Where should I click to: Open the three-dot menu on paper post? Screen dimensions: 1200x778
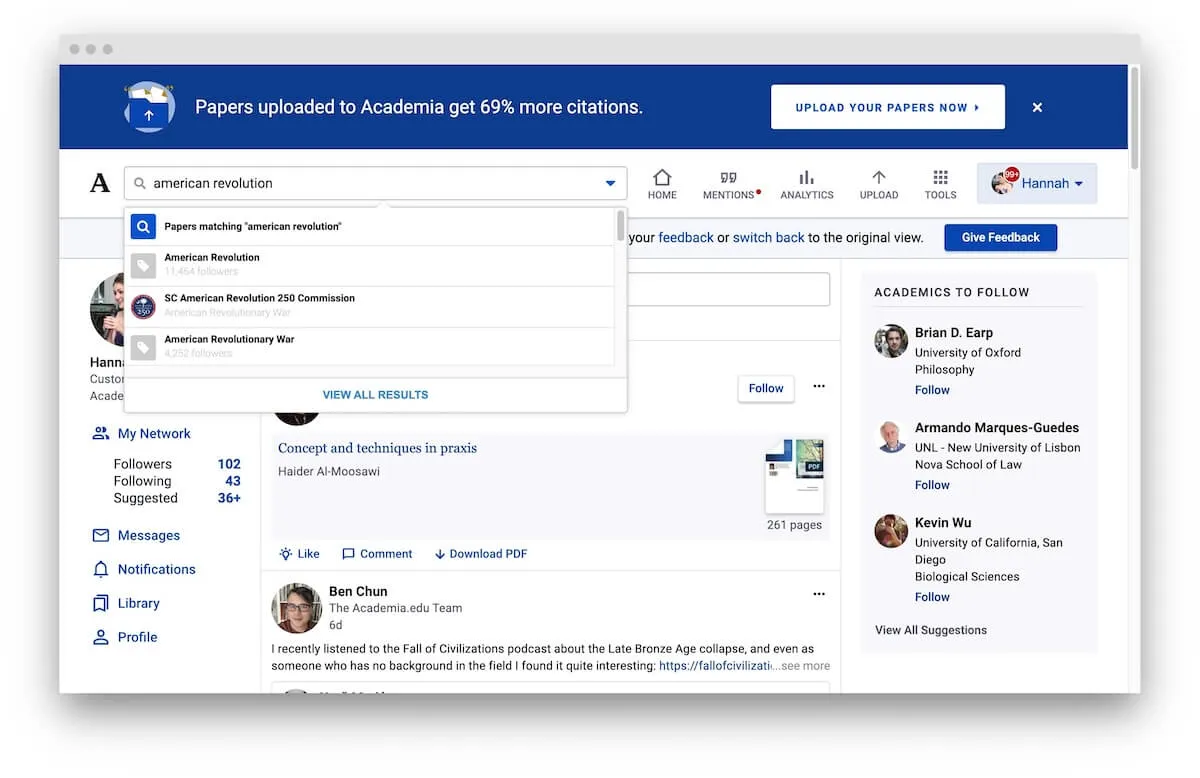click(819, 387)
